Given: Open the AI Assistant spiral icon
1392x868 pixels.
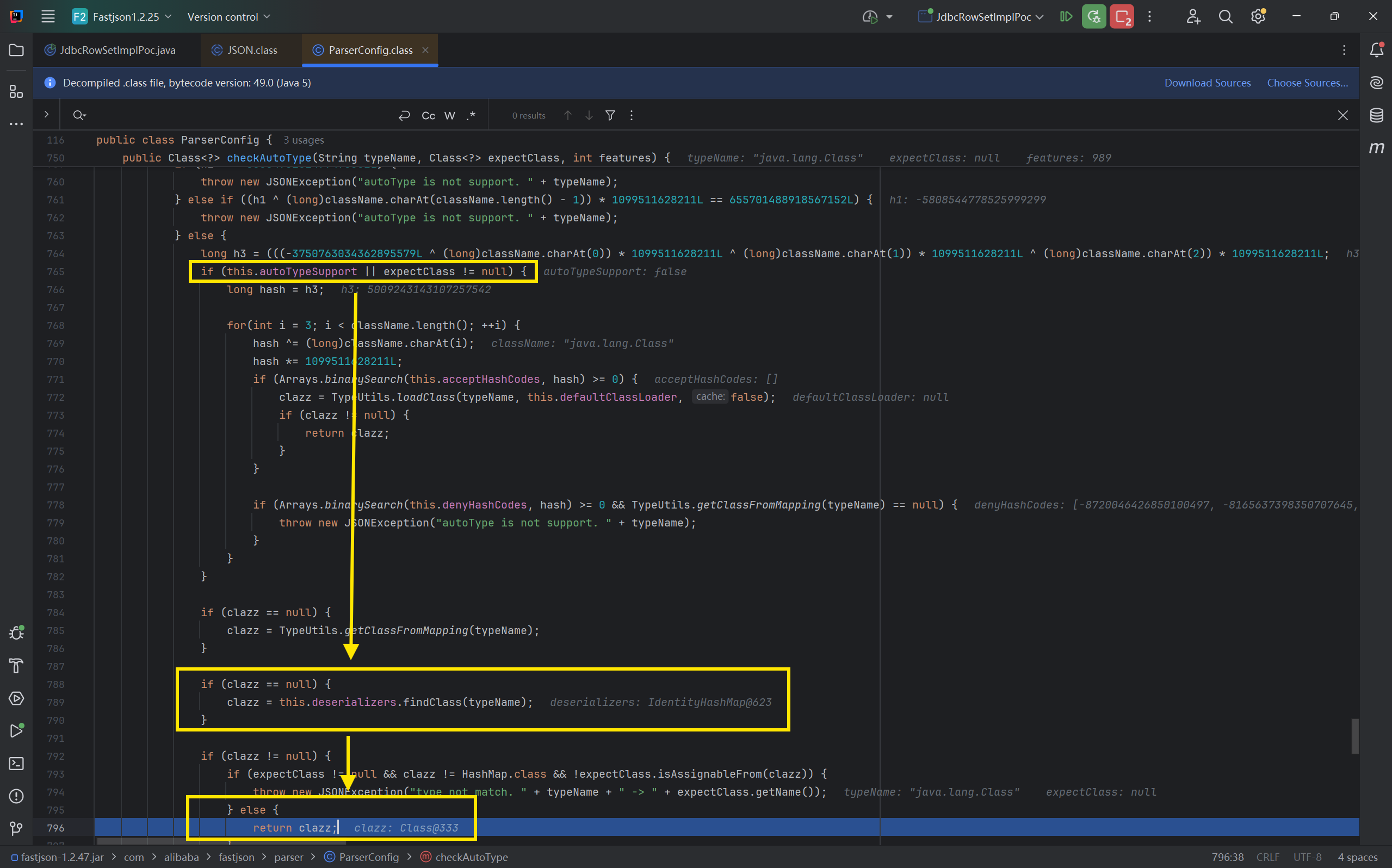Looking at the screenshot, I should (1377, 83).
